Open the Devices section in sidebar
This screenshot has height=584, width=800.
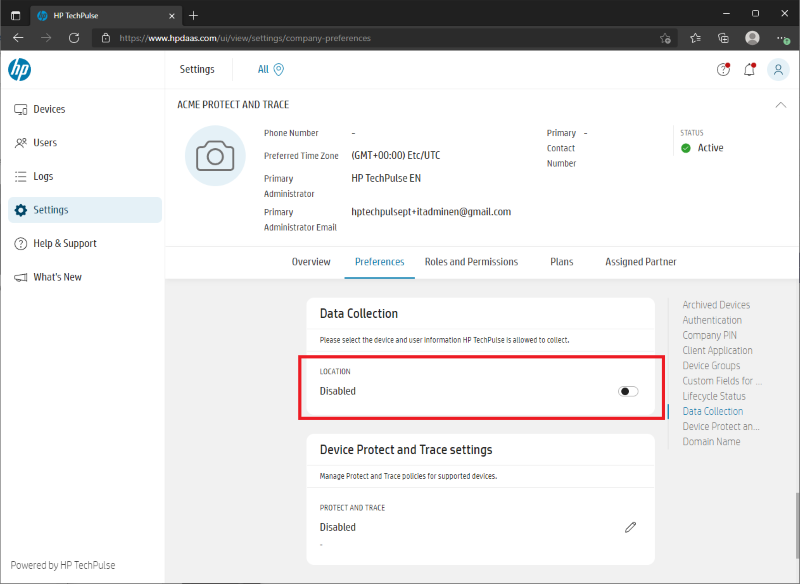[48, 109]
